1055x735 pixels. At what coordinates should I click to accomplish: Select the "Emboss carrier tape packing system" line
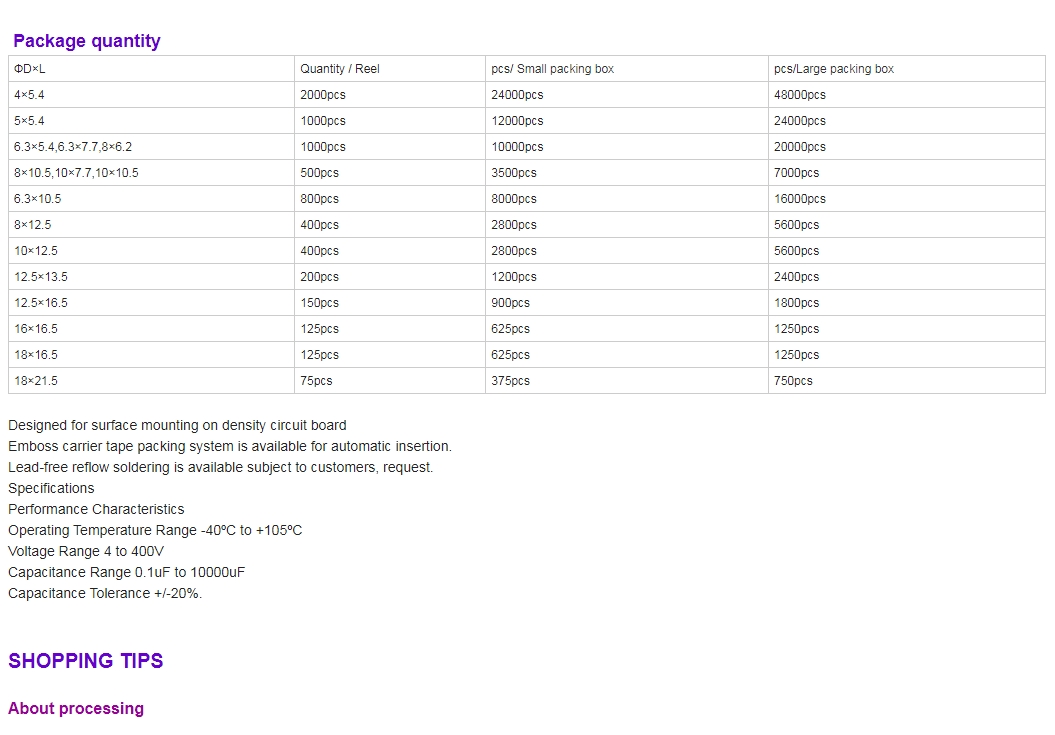coord(230,446)
